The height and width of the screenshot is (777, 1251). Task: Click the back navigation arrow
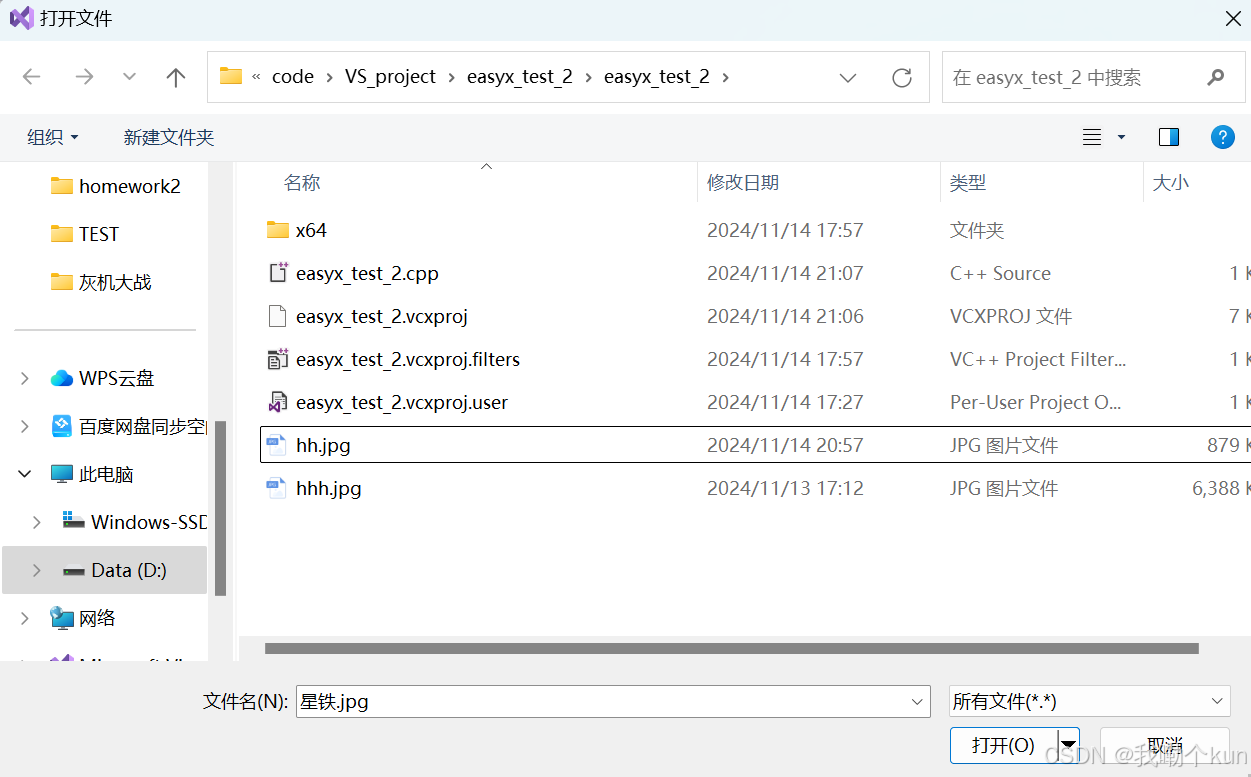click(30, 77)
